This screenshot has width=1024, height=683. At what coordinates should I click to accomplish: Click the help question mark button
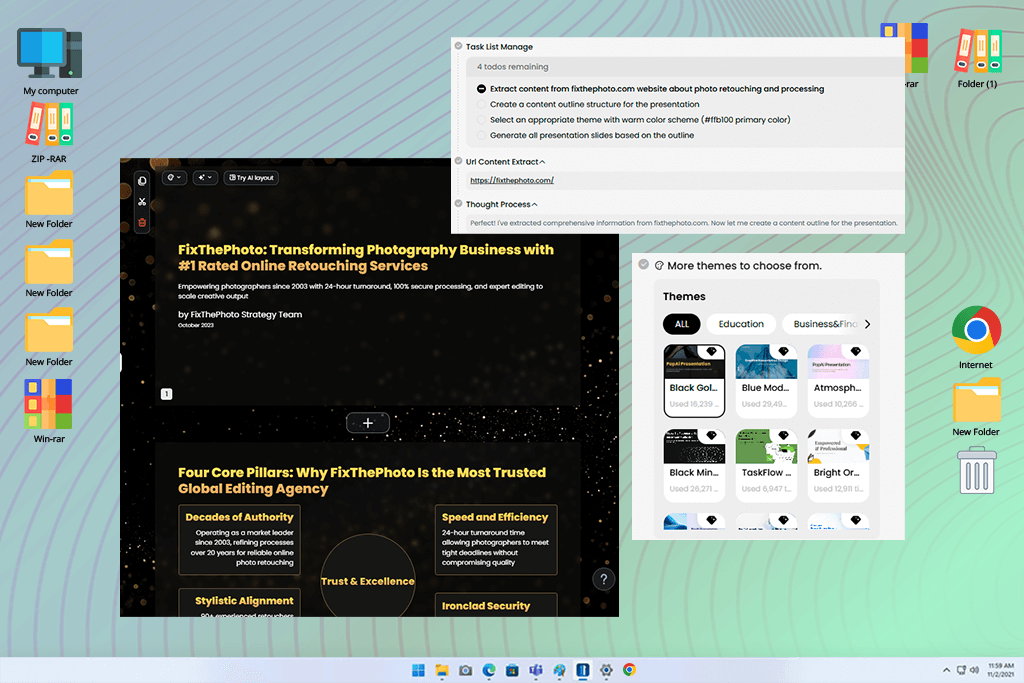coord(603,579)
